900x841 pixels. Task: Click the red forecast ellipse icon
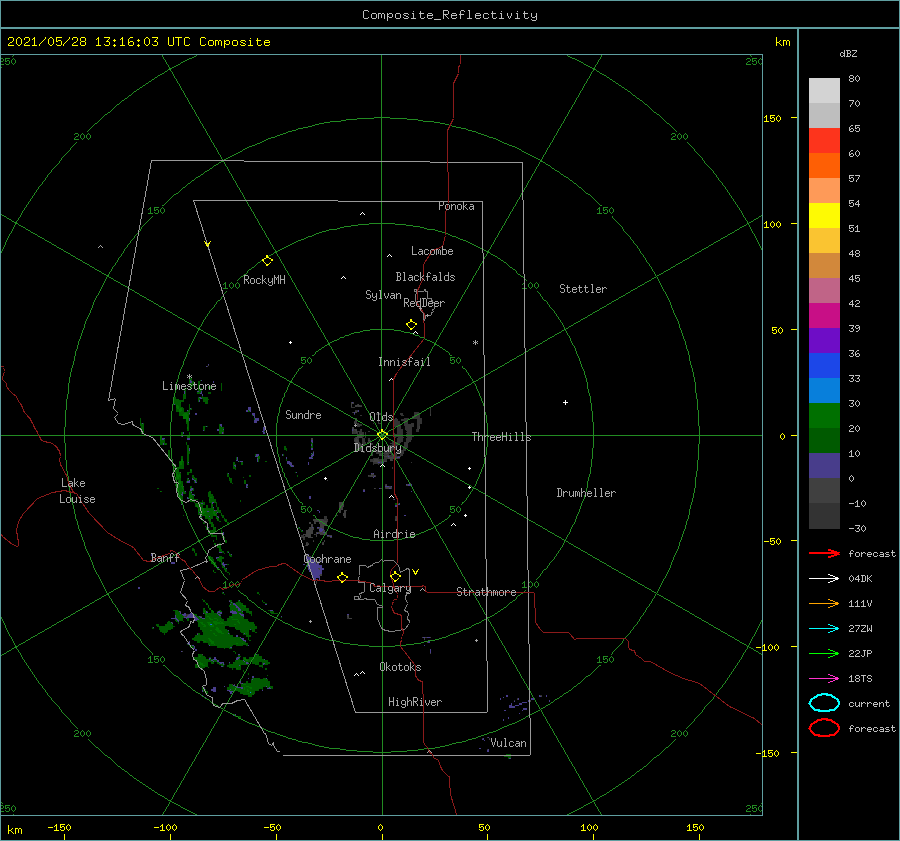(x=824, y=728)
